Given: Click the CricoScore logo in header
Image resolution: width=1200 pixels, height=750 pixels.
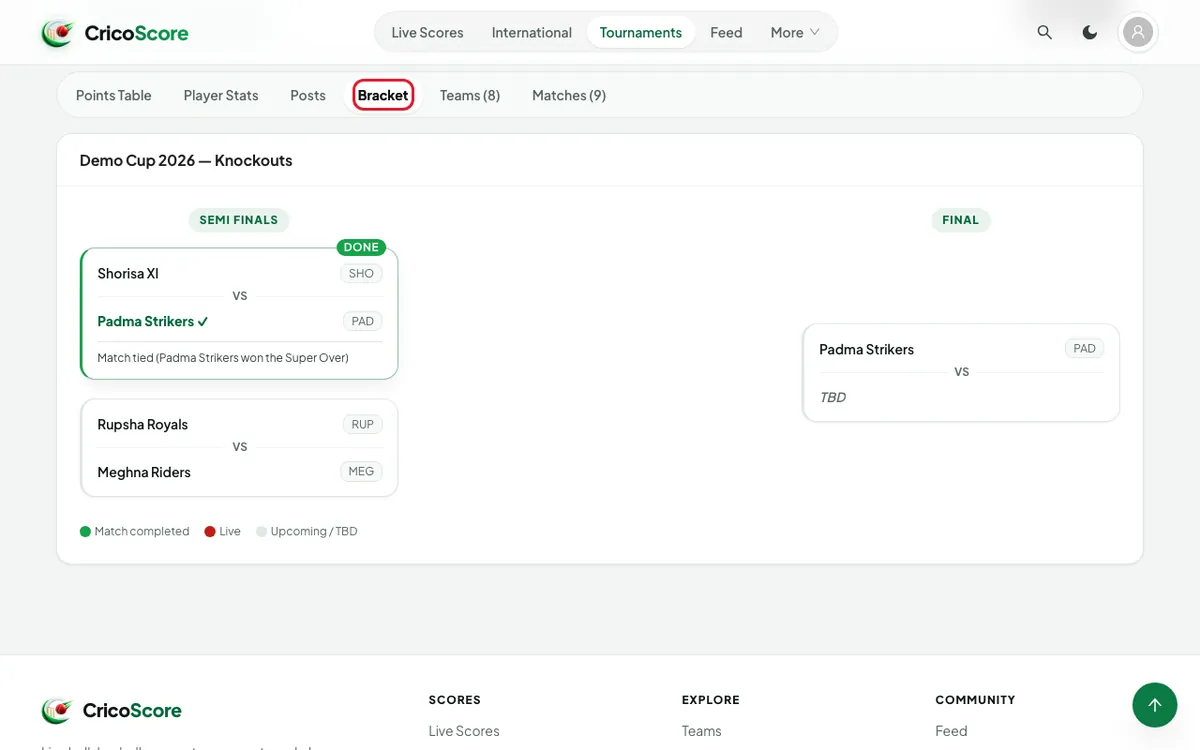Looking at the screenshot, I should (115, 33).
